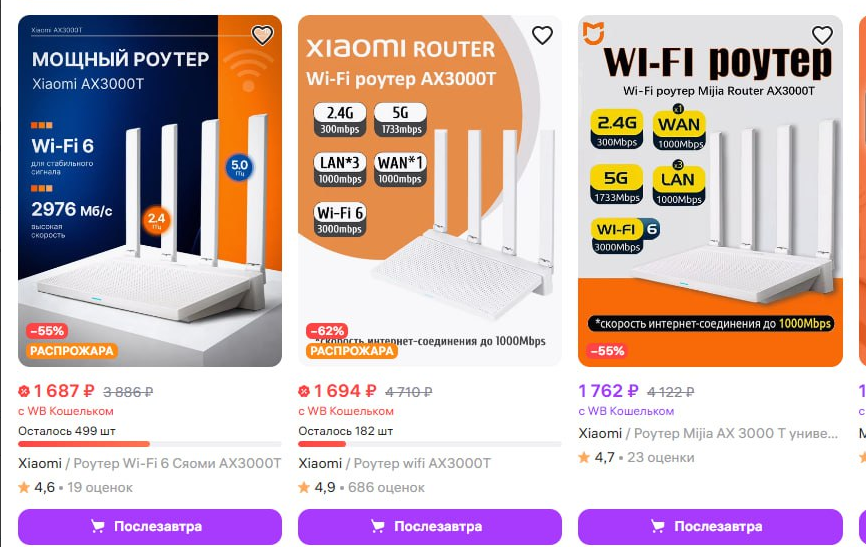The width and height of the screenshot is (866, 547).
Task: Favorite the Xiaomi AX3000T blue-background router
Action: point(262,35)
